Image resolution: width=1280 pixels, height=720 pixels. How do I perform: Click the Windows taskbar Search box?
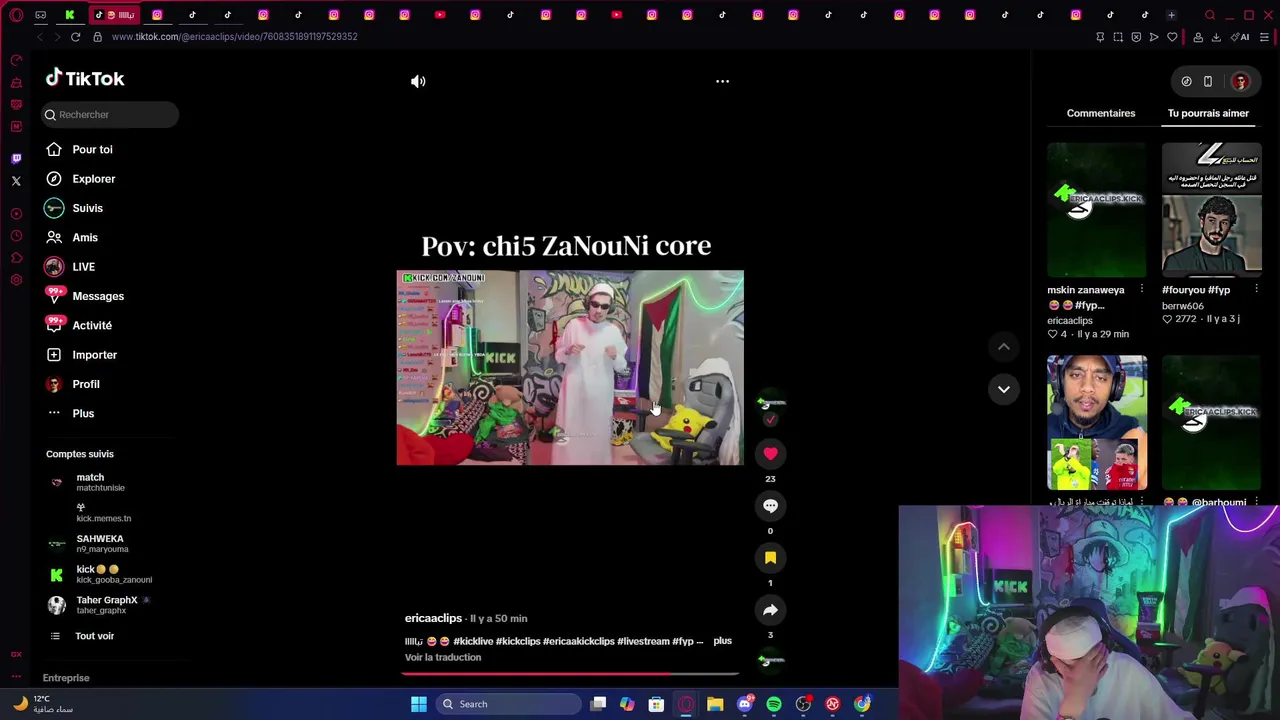coord(509,704)
